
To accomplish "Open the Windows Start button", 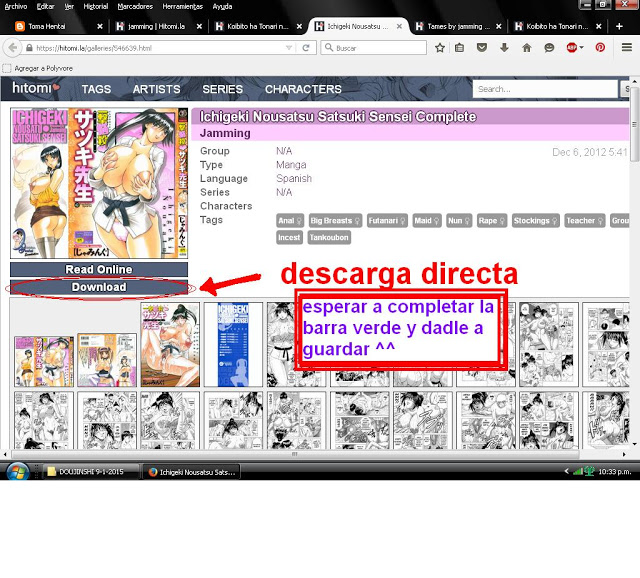I will tap(17, 472).
